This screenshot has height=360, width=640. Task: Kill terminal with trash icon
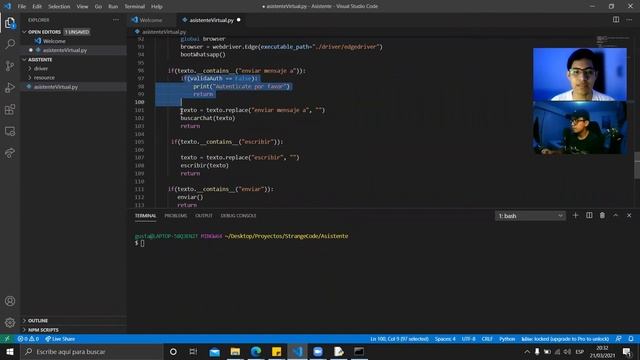602,216
